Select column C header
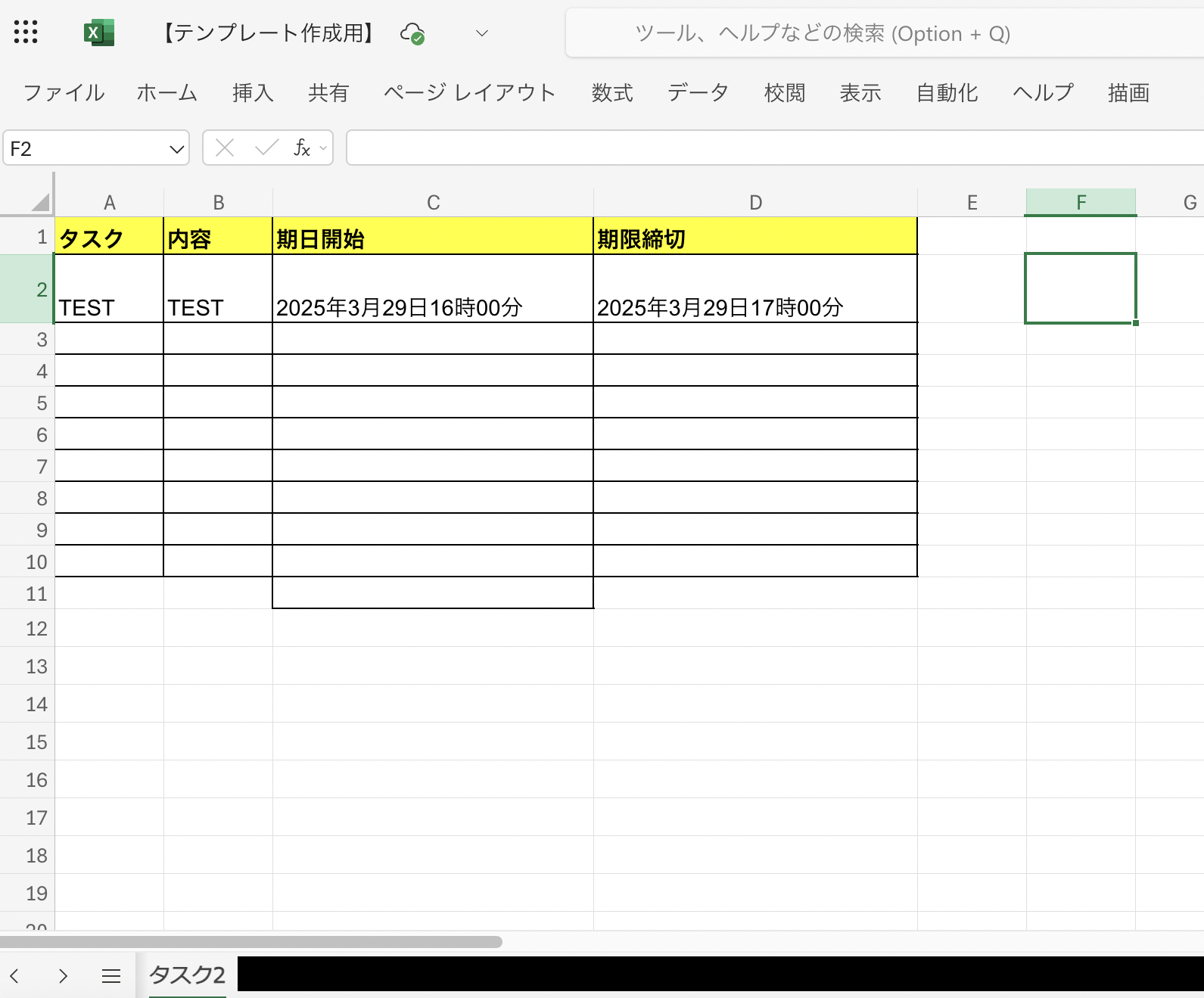Viewport: 1204px width, 998px height. 433,202
